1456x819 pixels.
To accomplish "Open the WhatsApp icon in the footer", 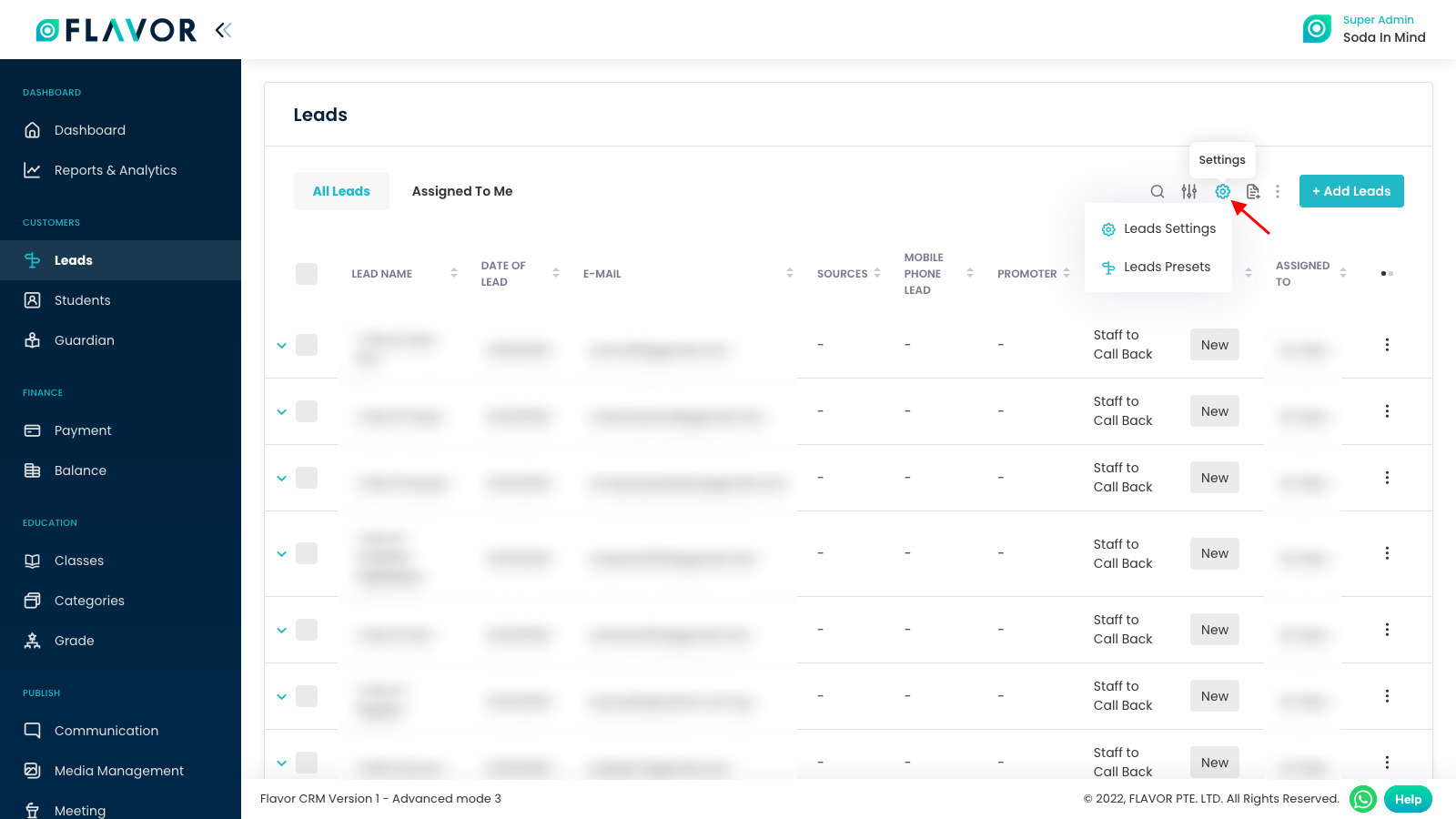I will coord(1362,799).
